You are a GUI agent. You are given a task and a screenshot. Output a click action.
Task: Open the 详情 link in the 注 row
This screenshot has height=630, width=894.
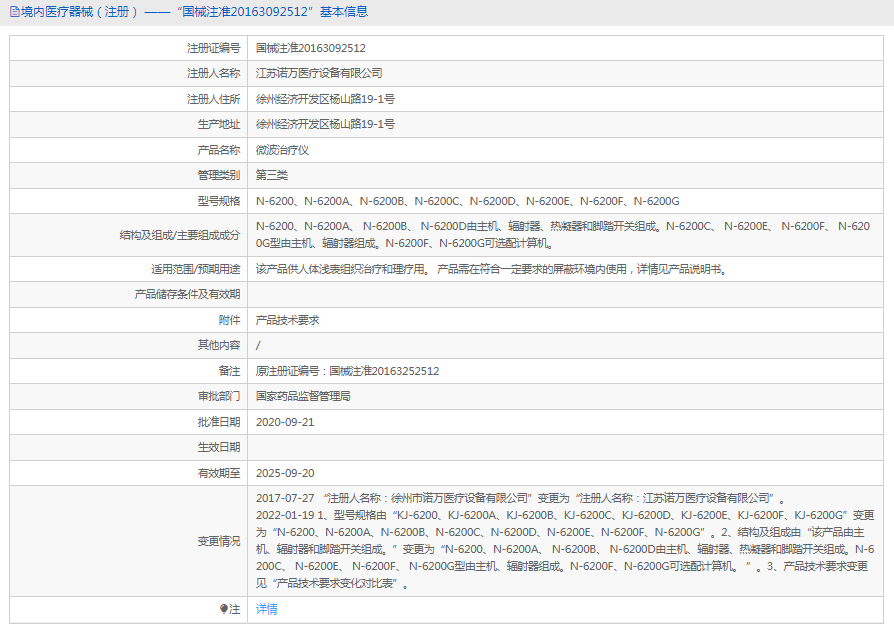[266, 609]
